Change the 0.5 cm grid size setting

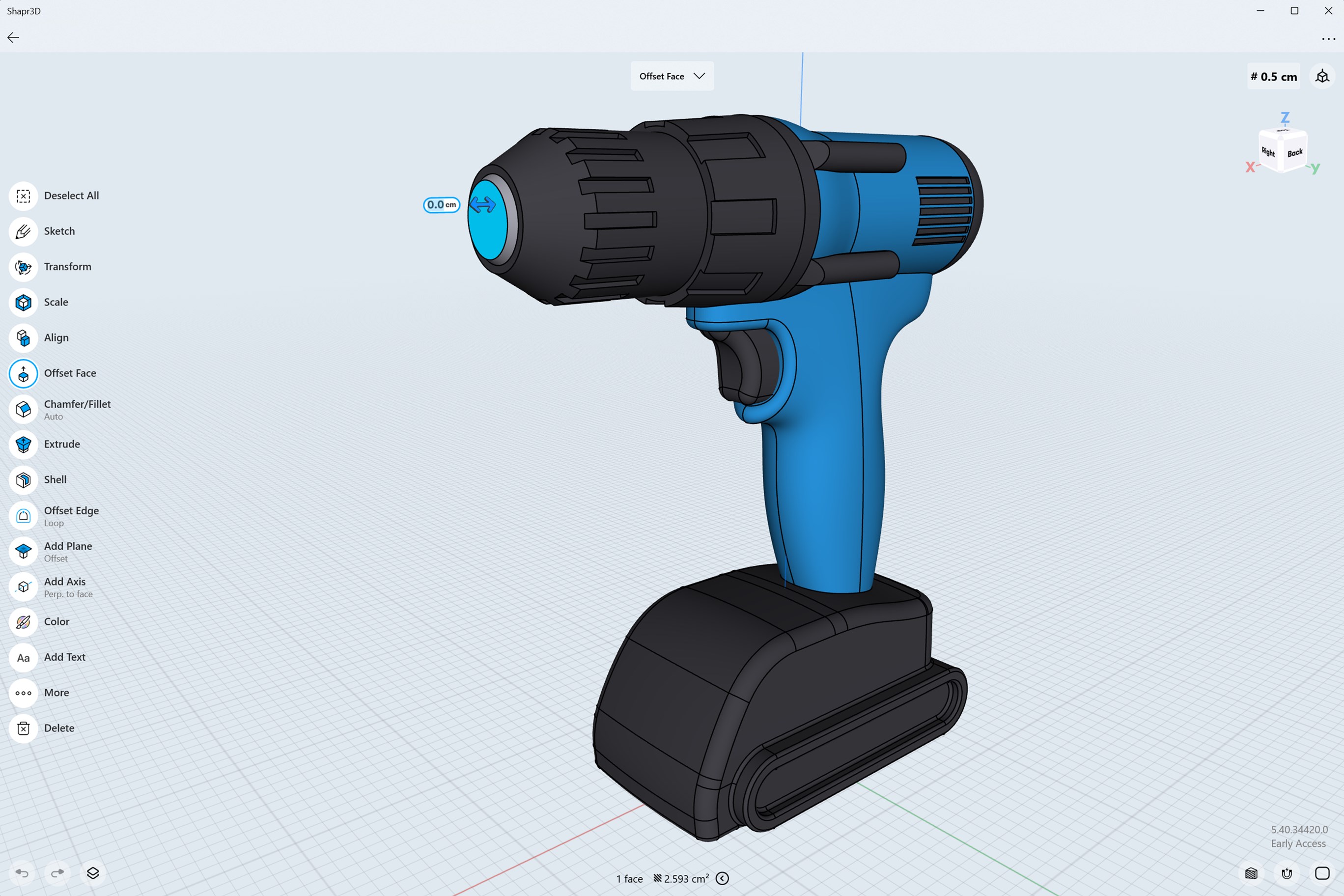1274,77
